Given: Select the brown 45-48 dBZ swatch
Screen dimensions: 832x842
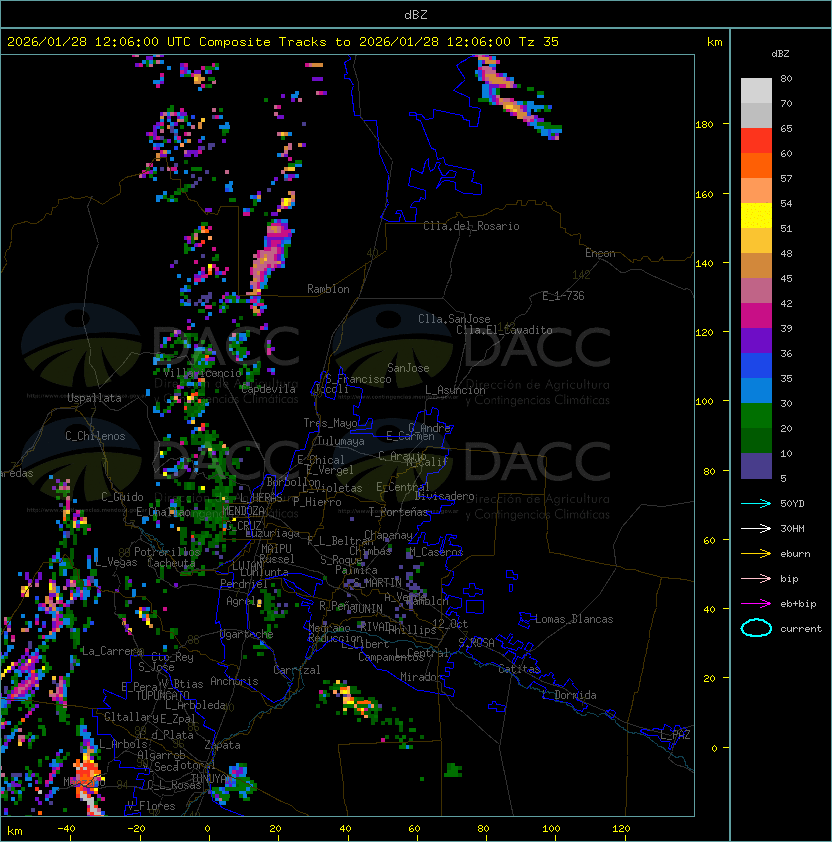Looking at the screenshot, I should 756,265.
